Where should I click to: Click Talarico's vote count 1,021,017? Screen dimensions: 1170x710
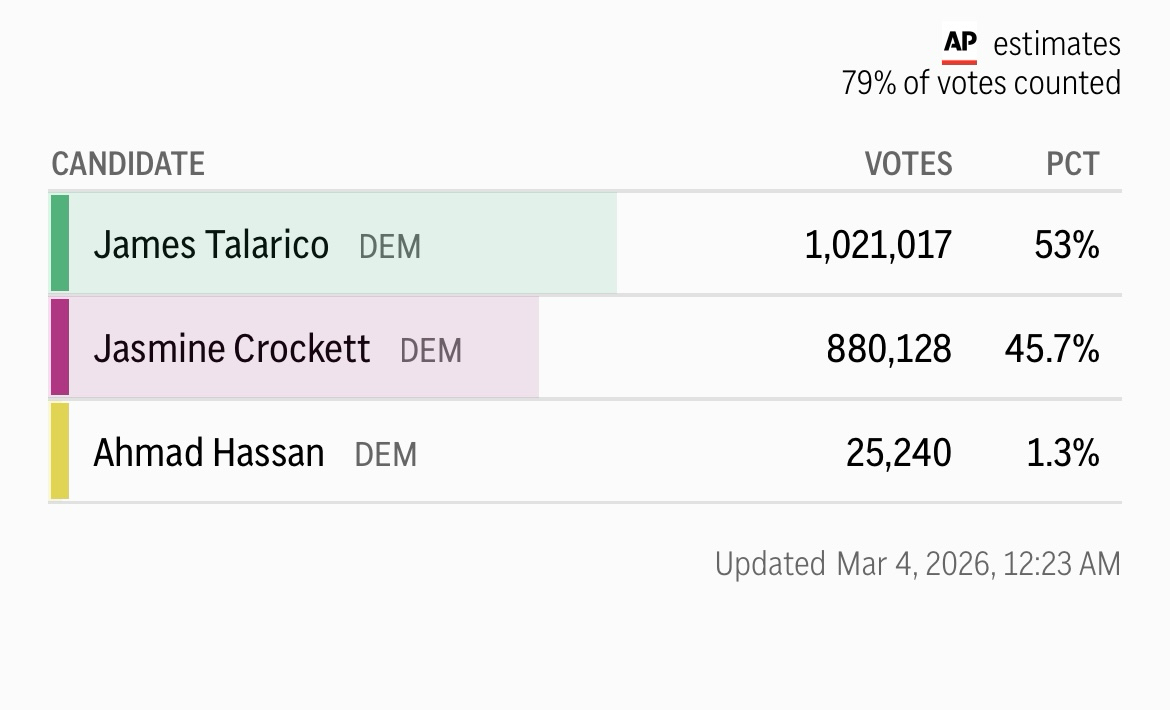click(878, 245)
